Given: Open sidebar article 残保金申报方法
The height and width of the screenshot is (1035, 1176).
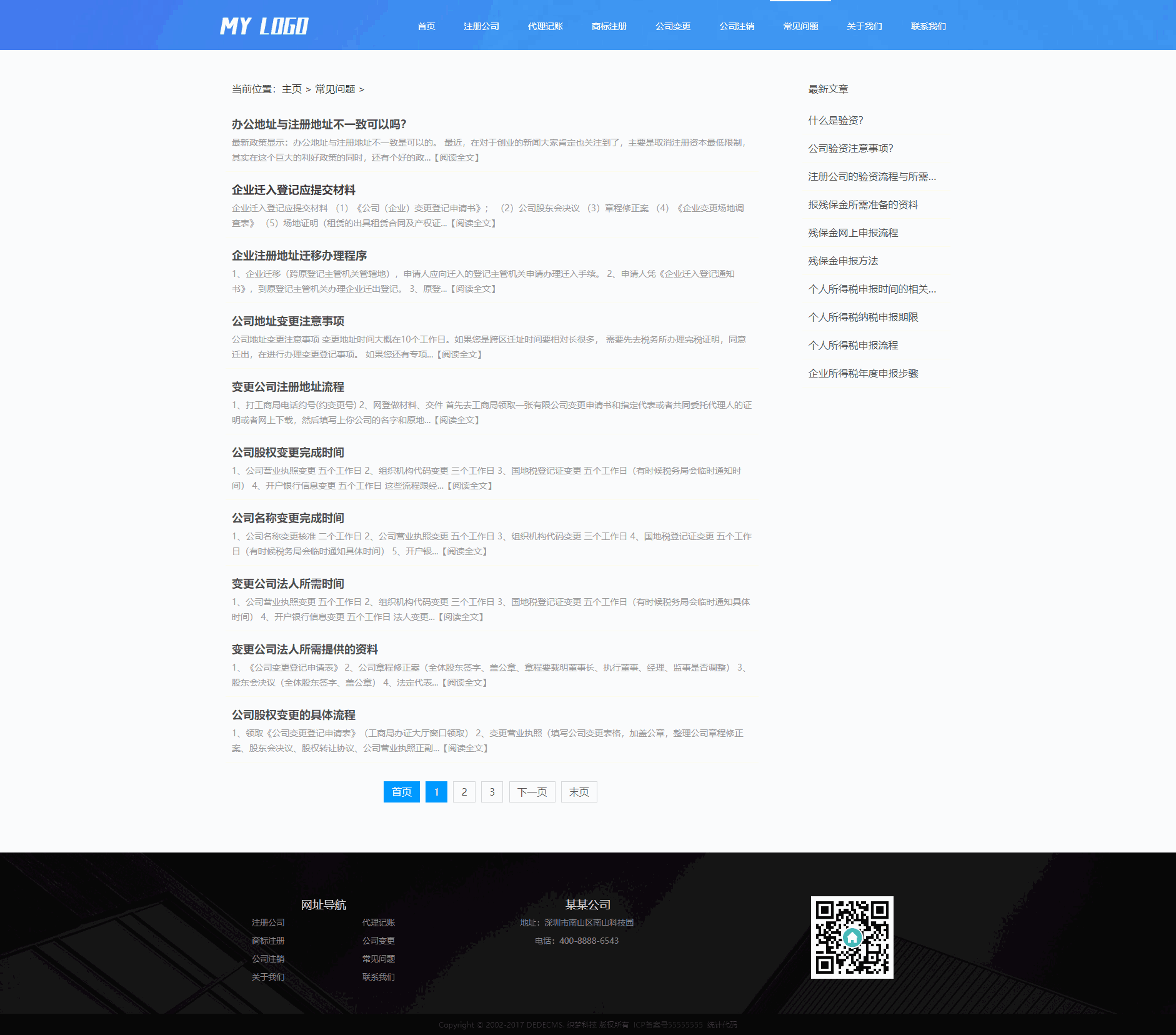Looking at the screenshot, I should pyautogui.click(x=843, y=261).
